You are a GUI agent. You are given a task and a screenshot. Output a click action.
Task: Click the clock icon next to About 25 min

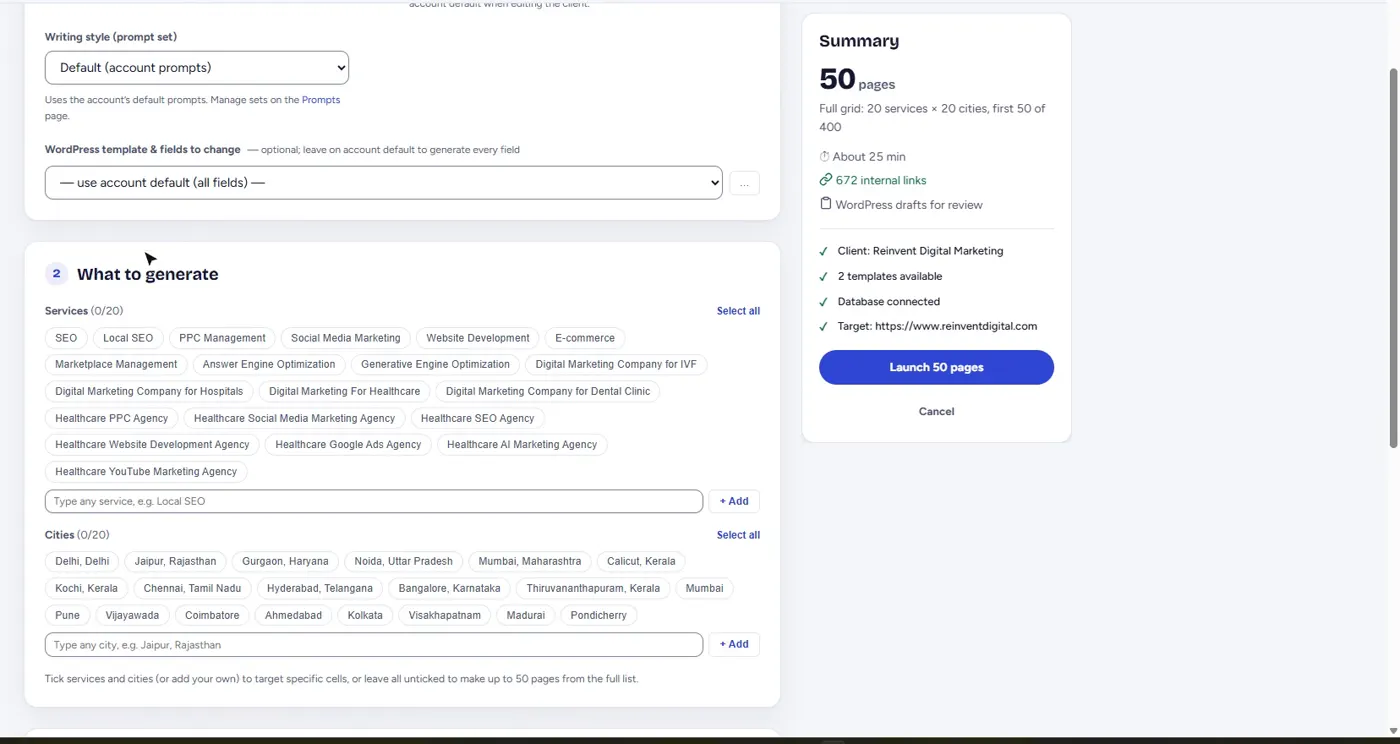(825, 156)
